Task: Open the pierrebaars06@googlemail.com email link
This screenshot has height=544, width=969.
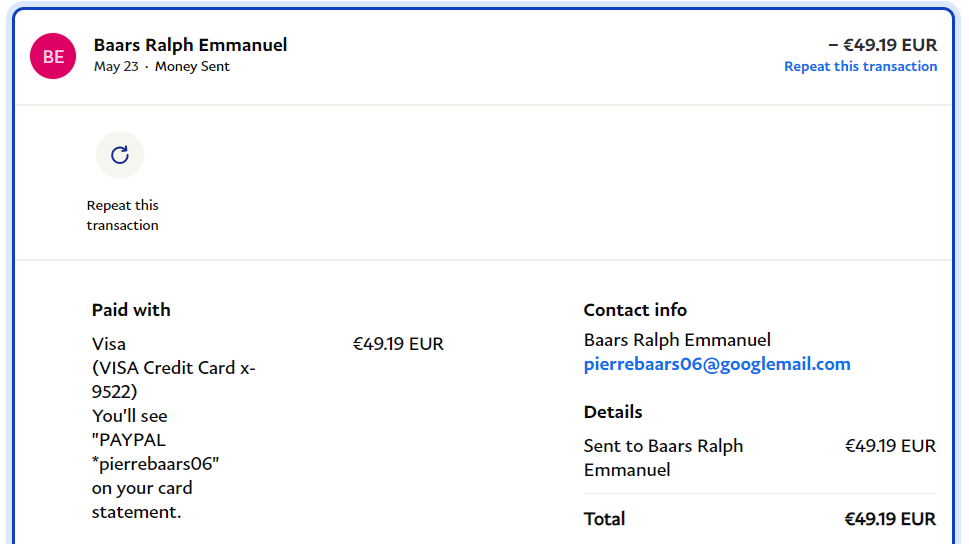Action: pos(716,364)
